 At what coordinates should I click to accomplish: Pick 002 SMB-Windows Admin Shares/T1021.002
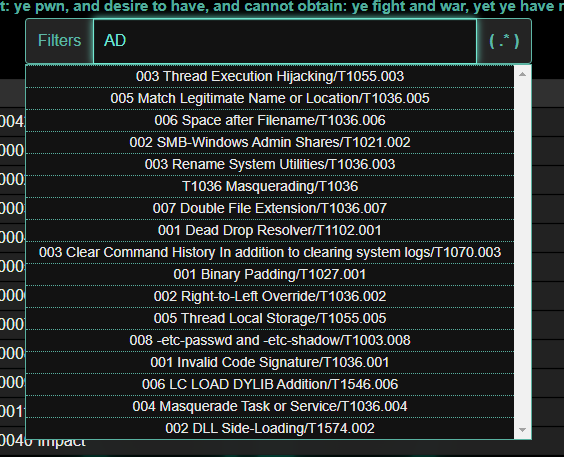[x=270, y=142]
